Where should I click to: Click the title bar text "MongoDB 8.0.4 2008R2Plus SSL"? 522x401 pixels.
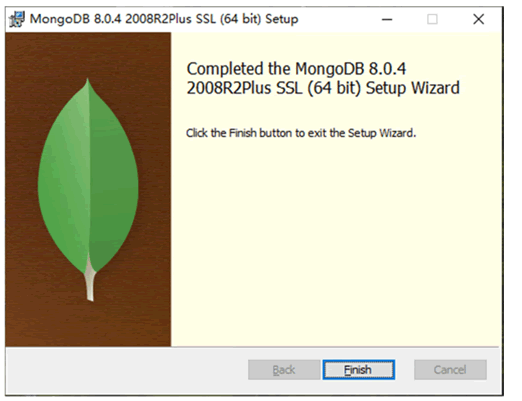pyautogui.click(x=123, y=19)
